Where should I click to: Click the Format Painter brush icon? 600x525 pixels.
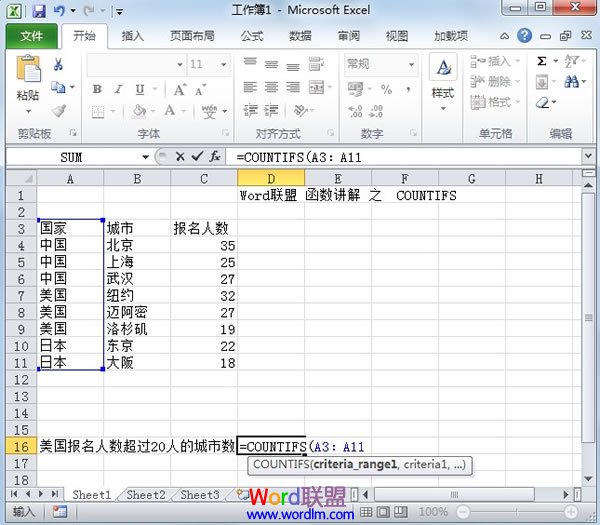click(x=58, y=111)
